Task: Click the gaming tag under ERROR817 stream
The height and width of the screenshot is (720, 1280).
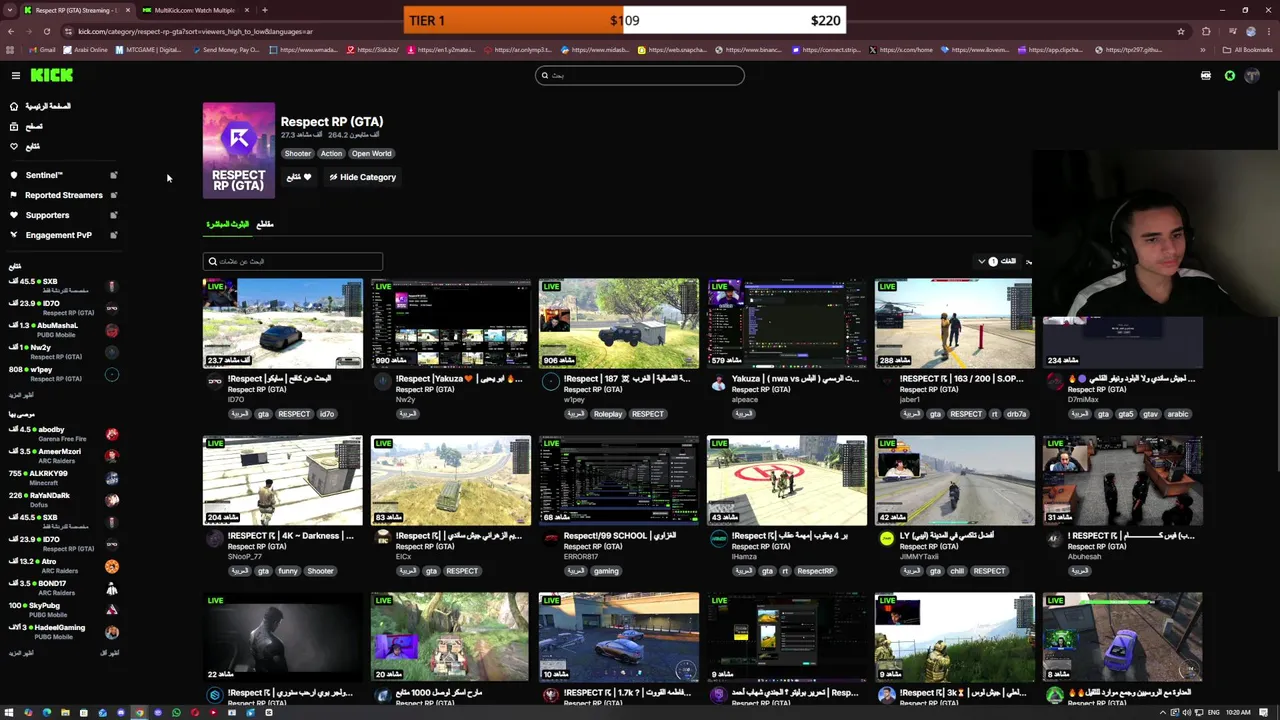Action: (606, 571)
